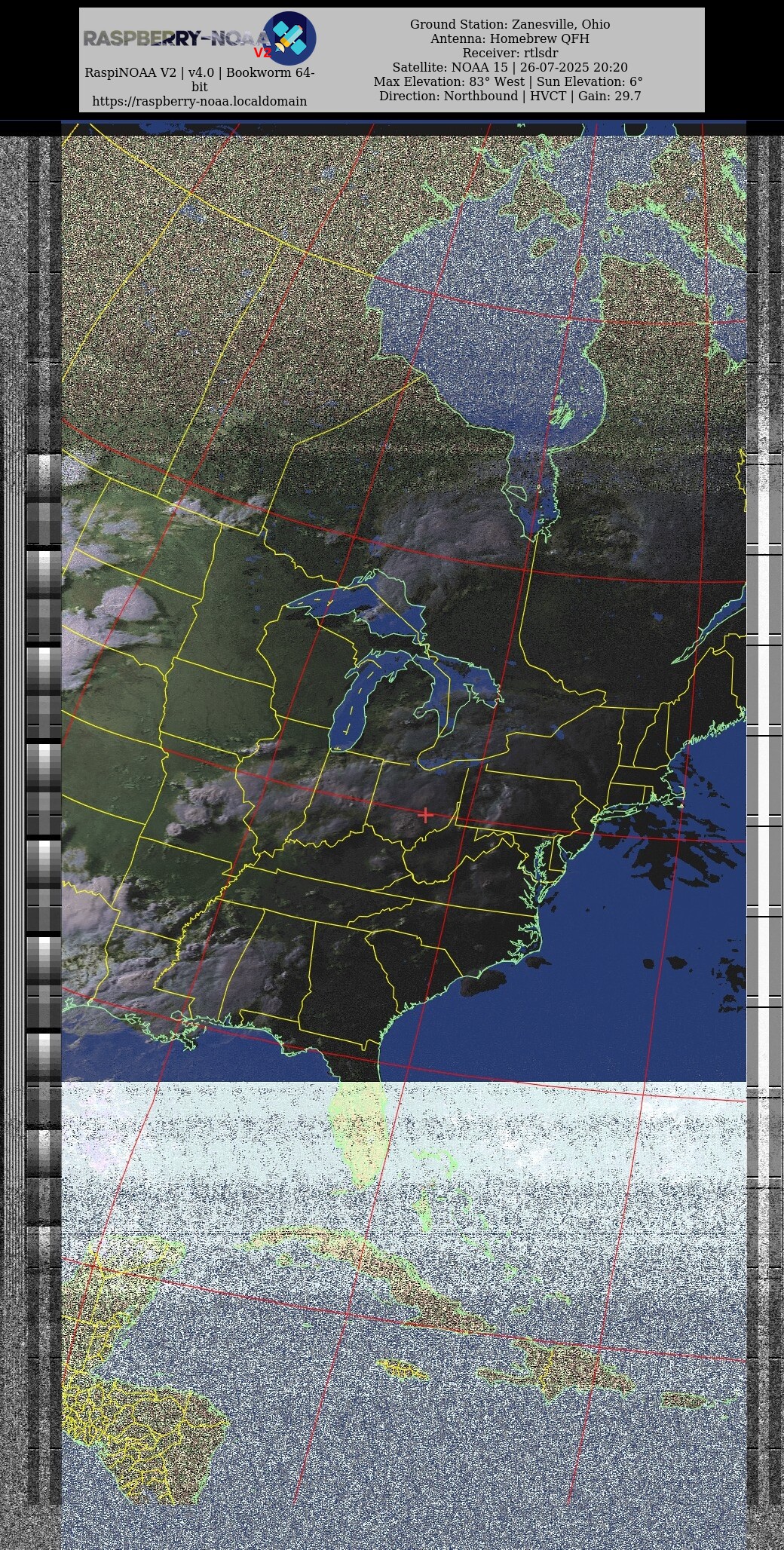Screen dimensions: 784x1550
Task: Select the Max Elevation 83° West line
Action: pyautogui.click(x=510, y=81)
